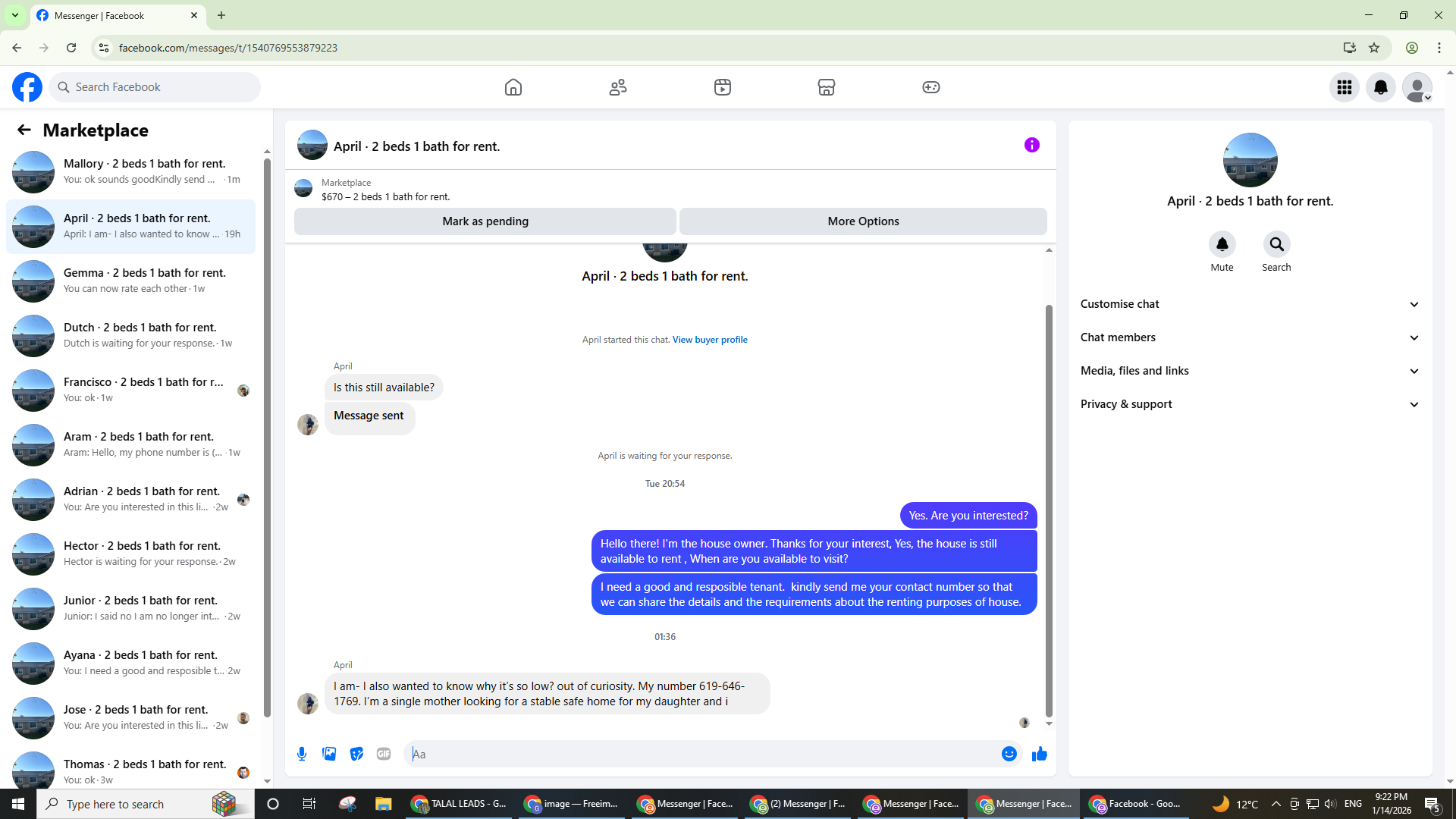This screenshot has width=1456, height=819.
Task: Open the Facebook notifications bell
Action: [1380, 87]
